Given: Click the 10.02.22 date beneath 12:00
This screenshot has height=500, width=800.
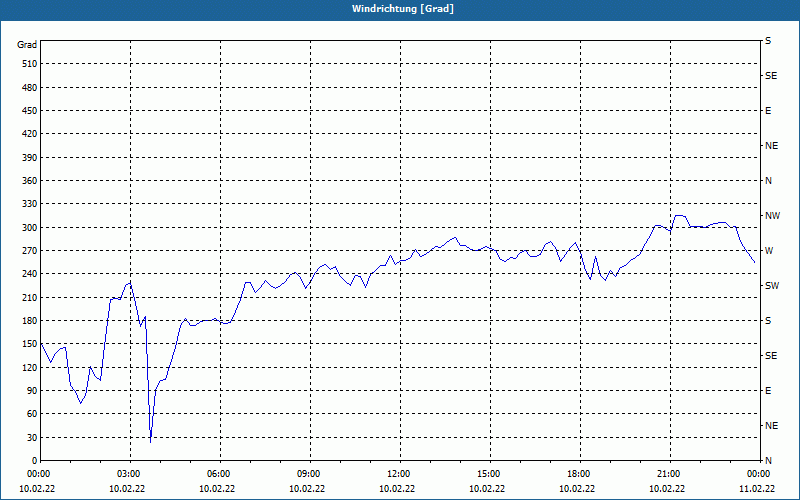Looking at the screenshot, I should coord(397,489).
